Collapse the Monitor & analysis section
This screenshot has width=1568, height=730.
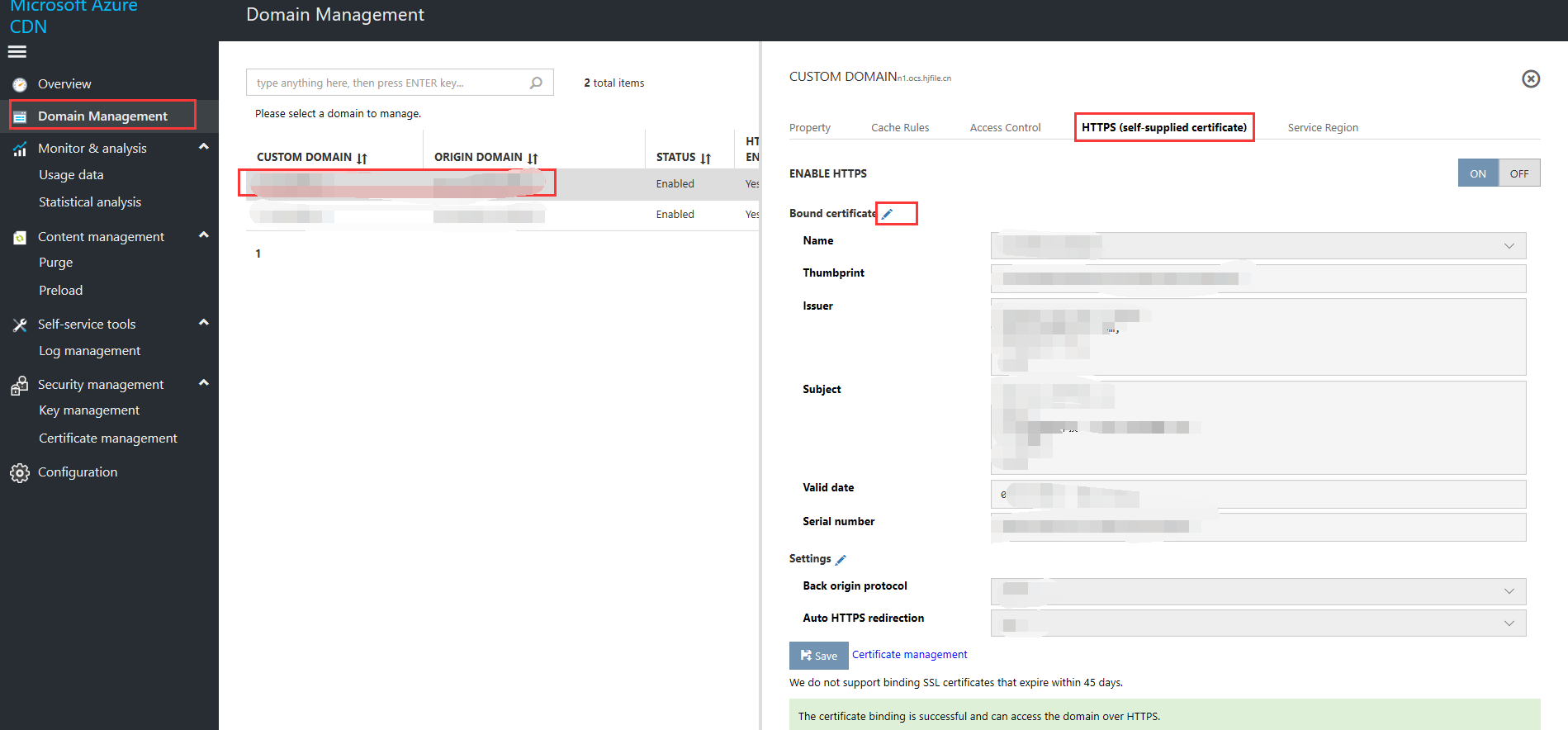(x=203, y=147)
